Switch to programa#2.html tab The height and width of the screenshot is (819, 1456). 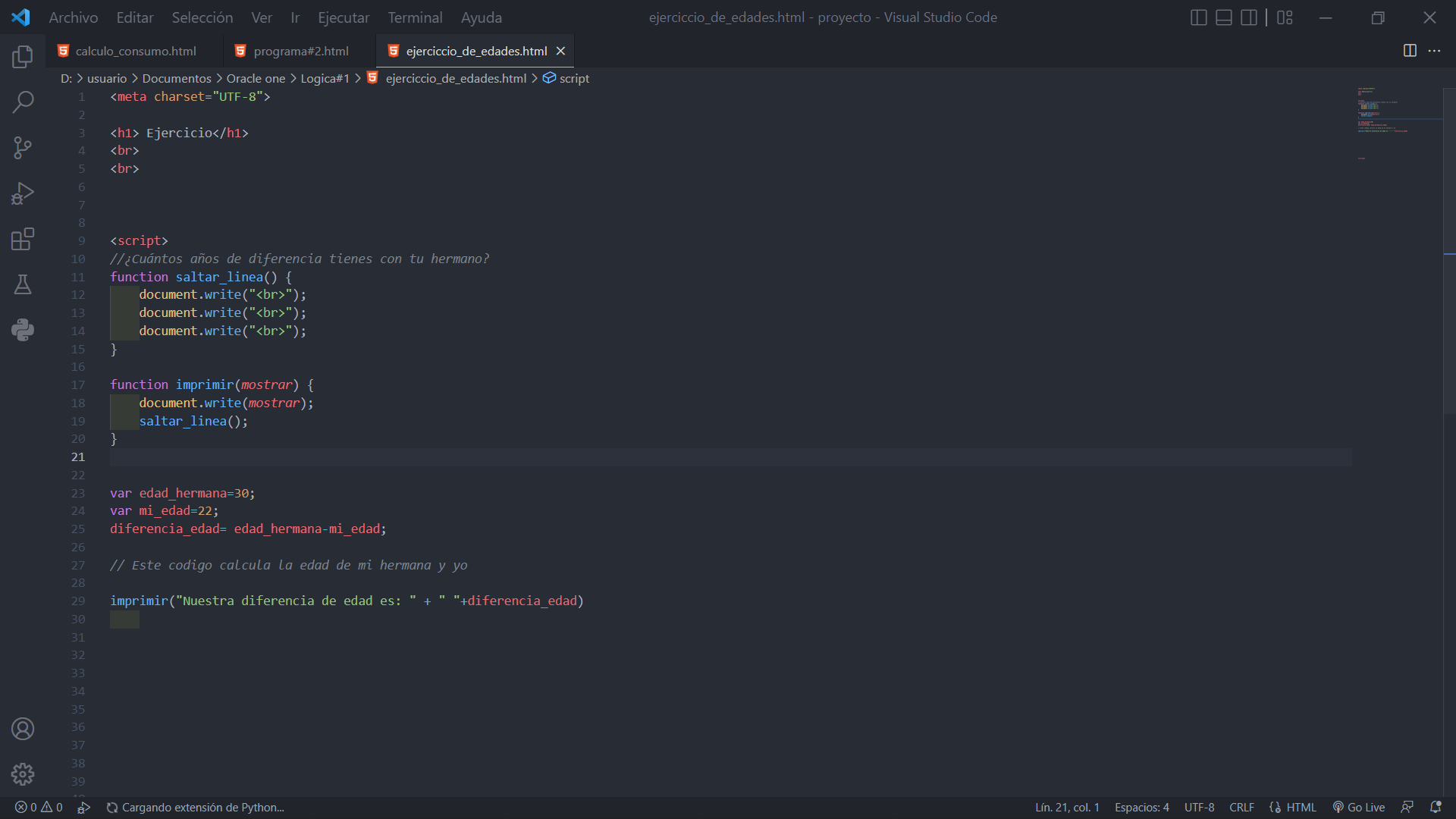pyautogui.click(x=300, y=51)
